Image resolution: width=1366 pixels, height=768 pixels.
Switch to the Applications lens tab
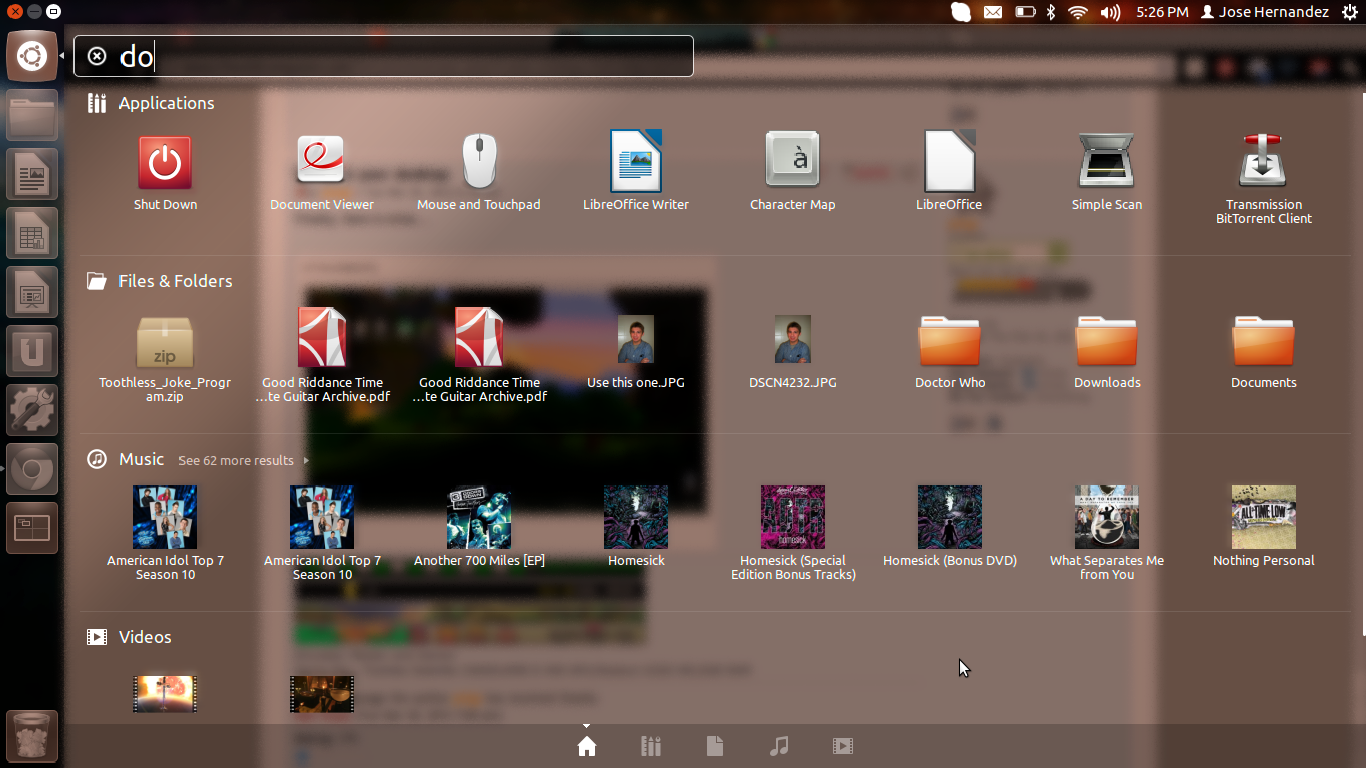pyautogui.click(x=651, y=746)
